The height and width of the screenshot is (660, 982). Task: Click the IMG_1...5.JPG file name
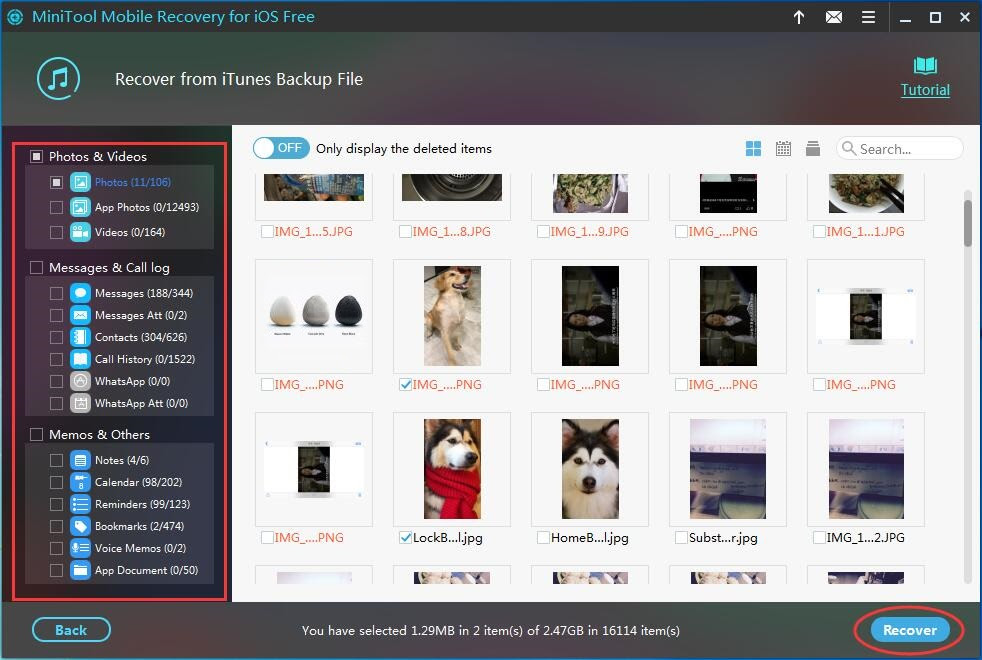[313, 232]
